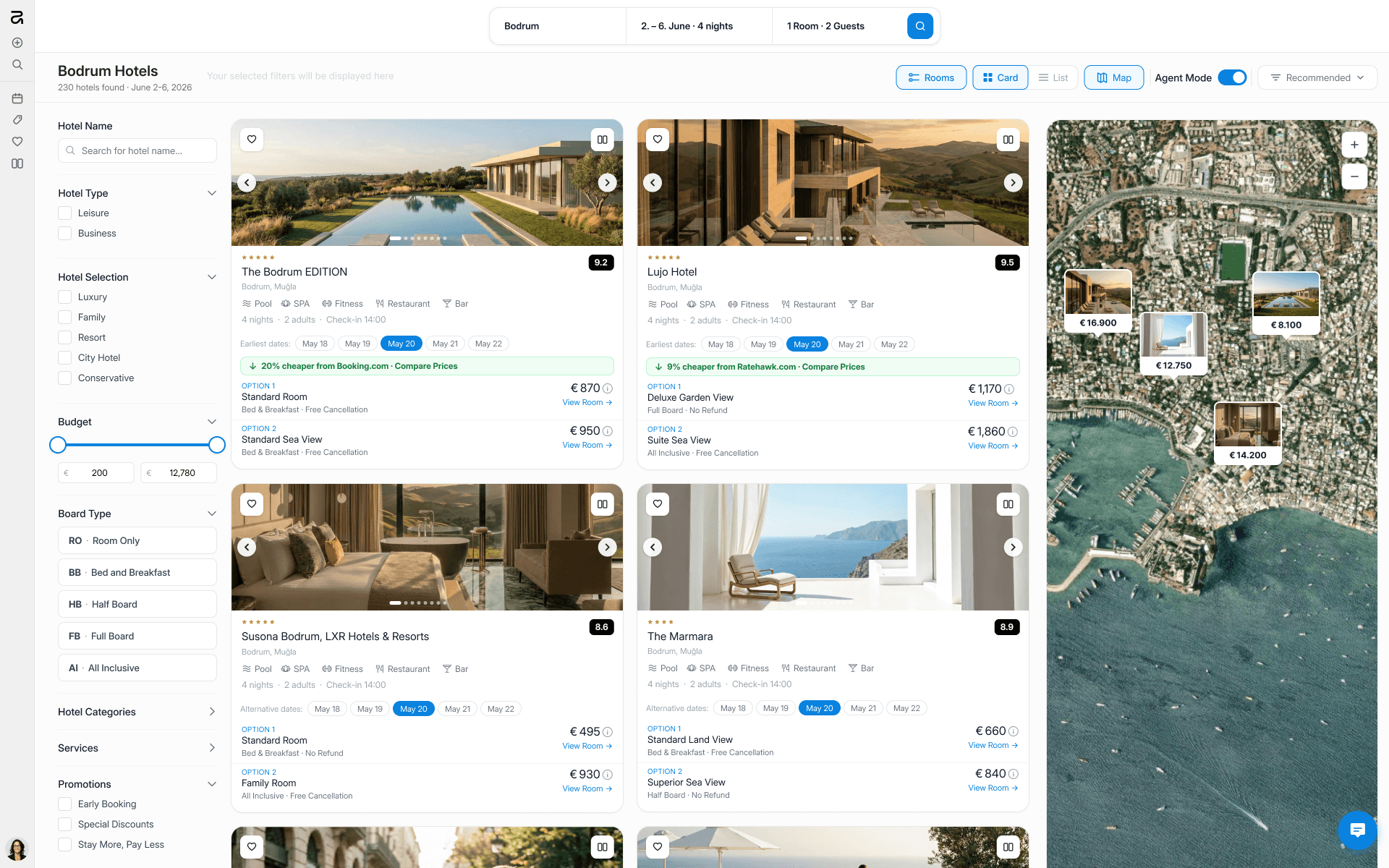1389x868 pixels.
Task: Favorite The Bodrum EDITION with heart icon
Action: [252, 140]
